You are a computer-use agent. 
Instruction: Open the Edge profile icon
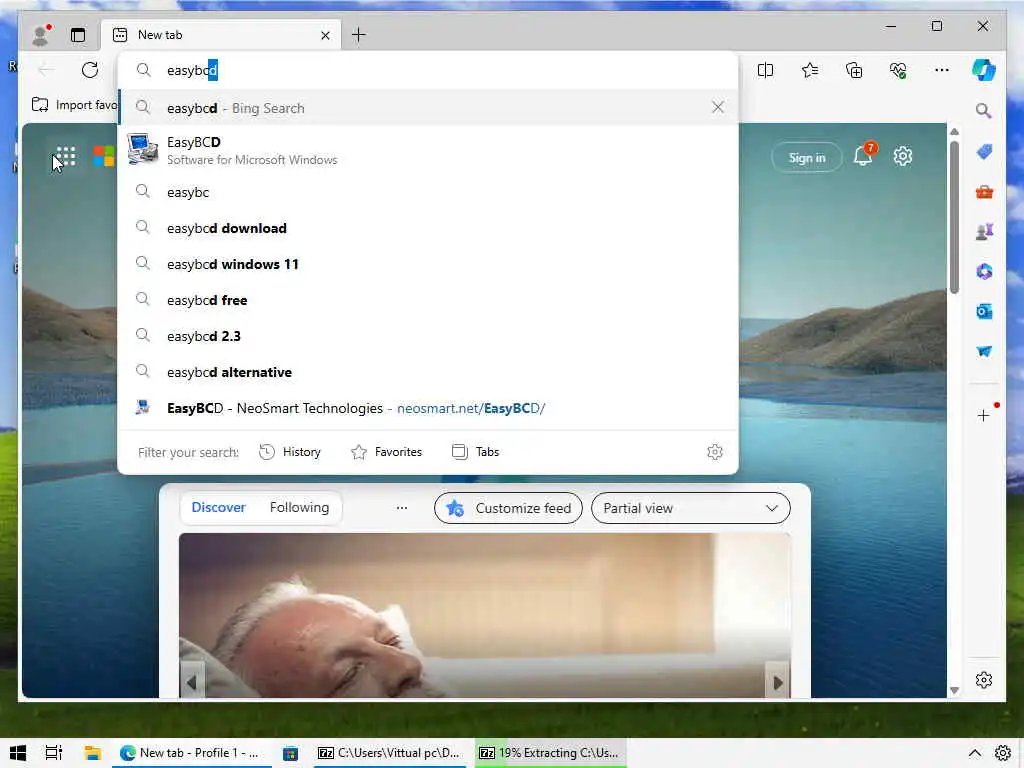pyautogui.click(x=40, y=35)
